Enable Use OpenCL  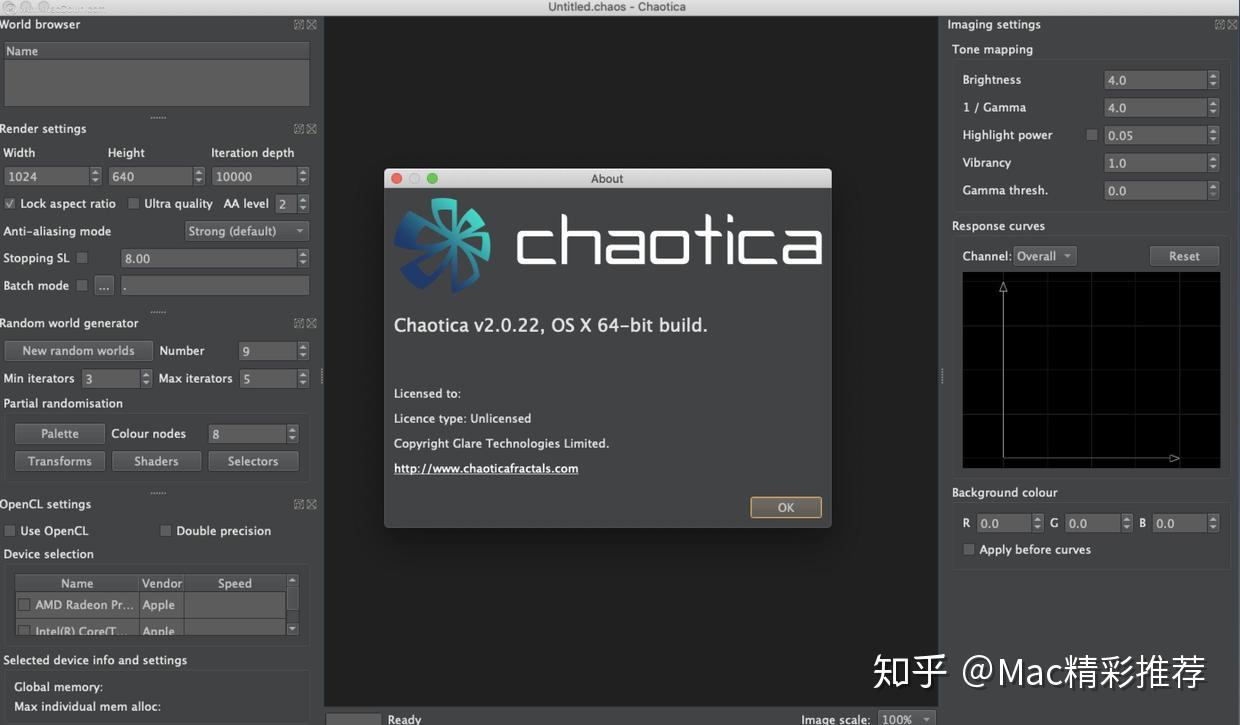click(9, 530)
